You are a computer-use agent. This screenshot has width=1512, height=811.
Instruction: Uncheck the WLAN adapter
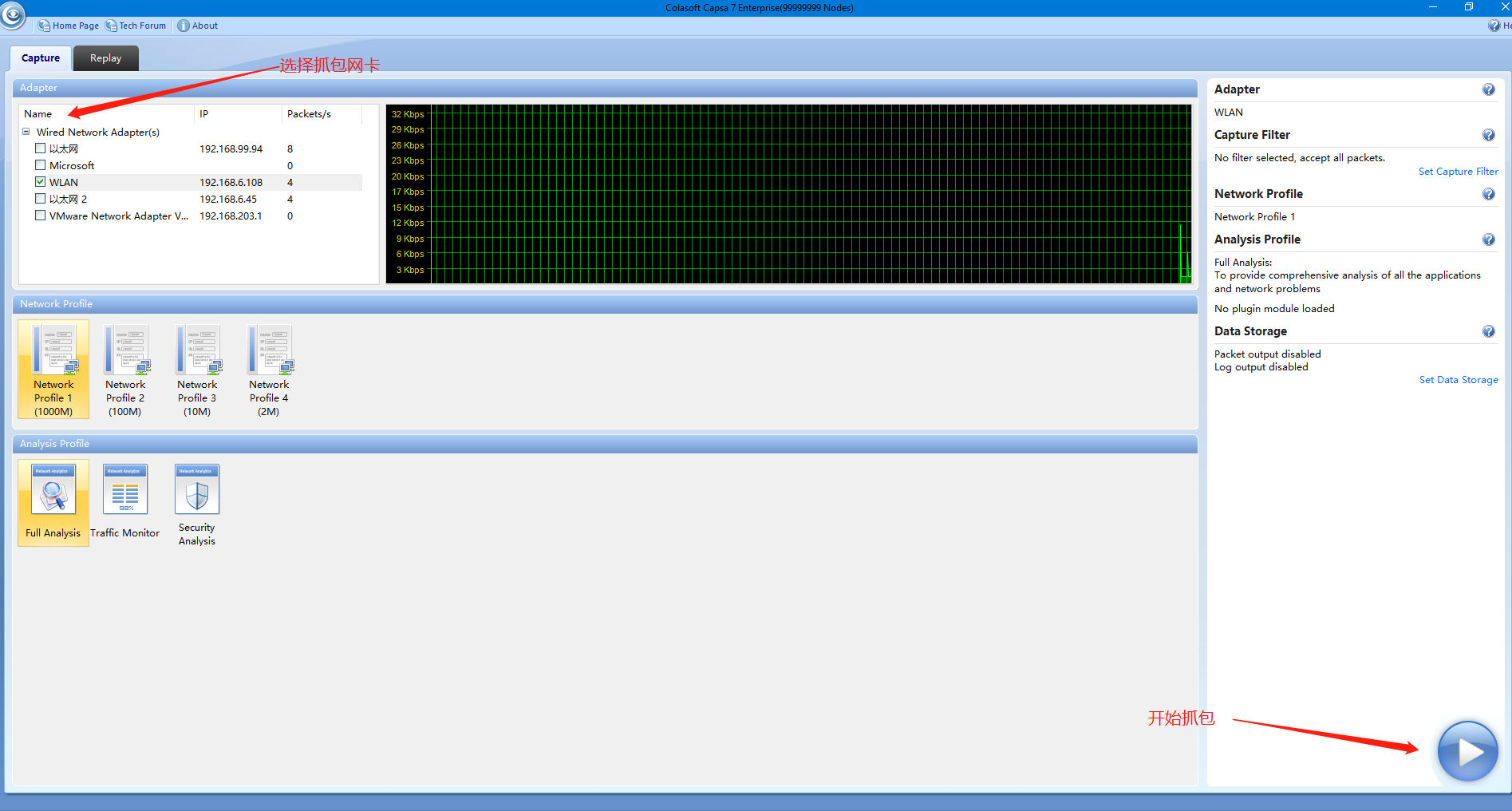(40, 181)
